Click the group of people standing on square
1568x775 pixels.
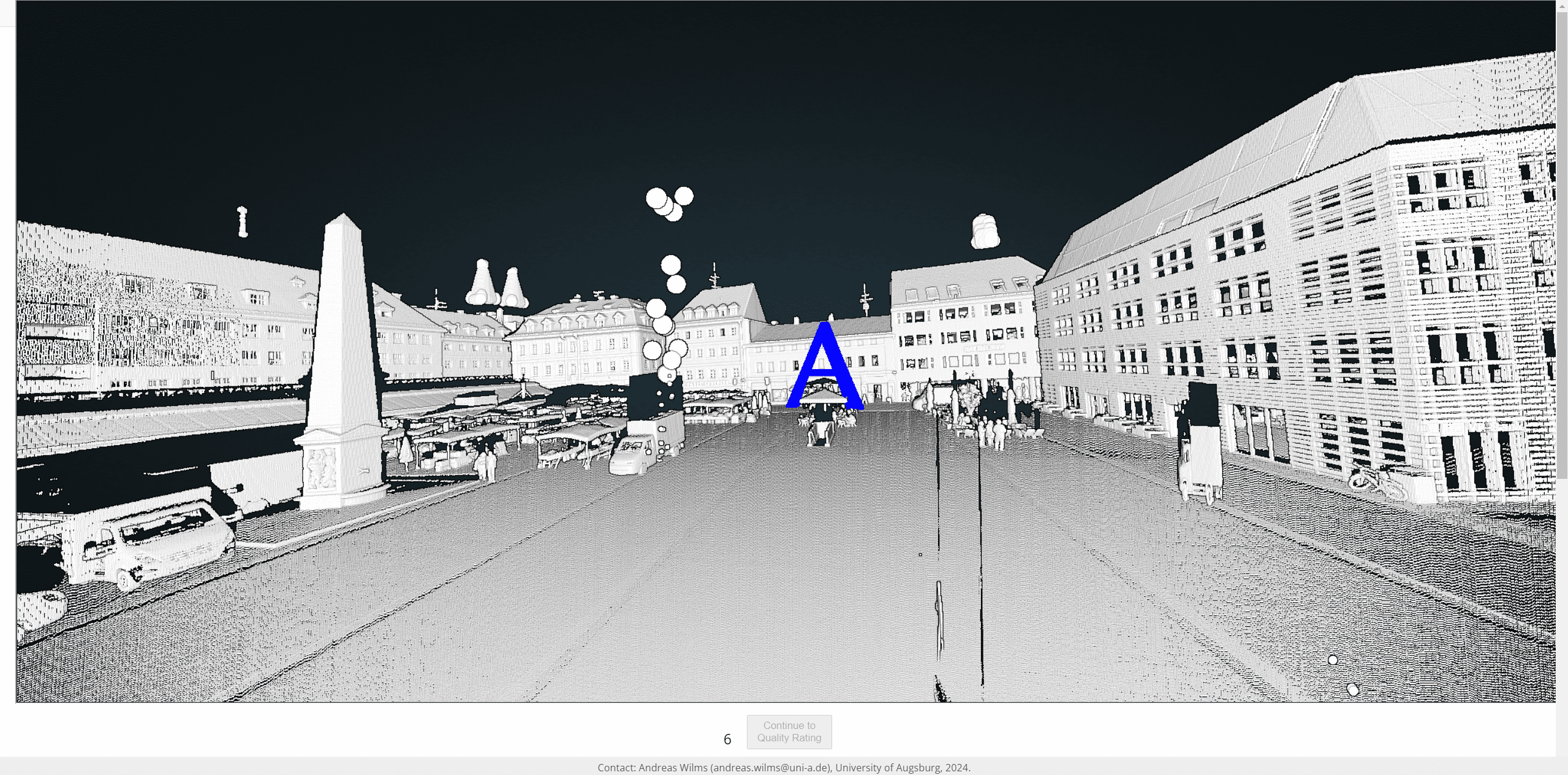coord(991,432)
